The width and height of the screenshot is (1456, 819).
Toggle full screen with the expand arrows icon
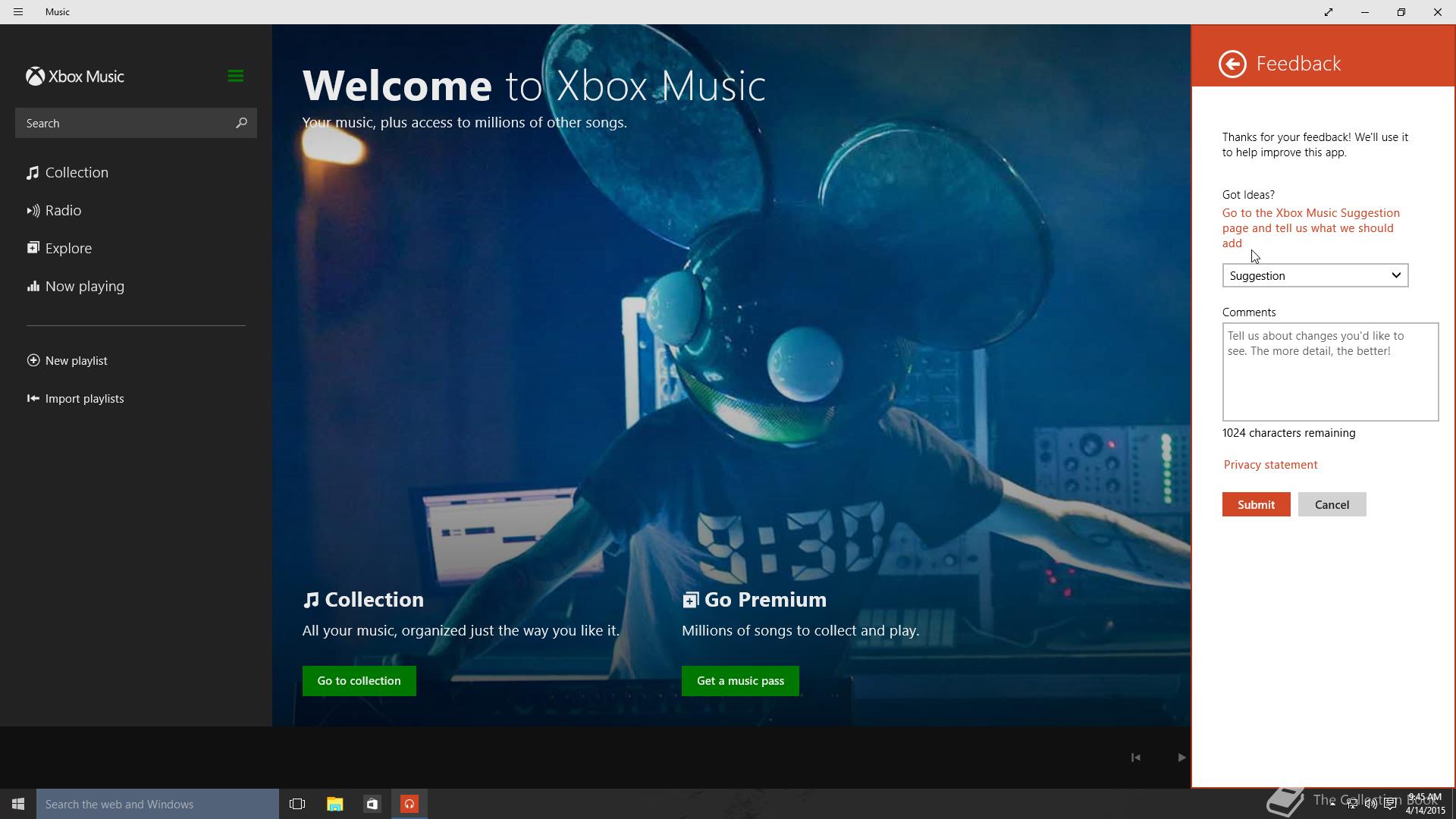(1329, 12)
